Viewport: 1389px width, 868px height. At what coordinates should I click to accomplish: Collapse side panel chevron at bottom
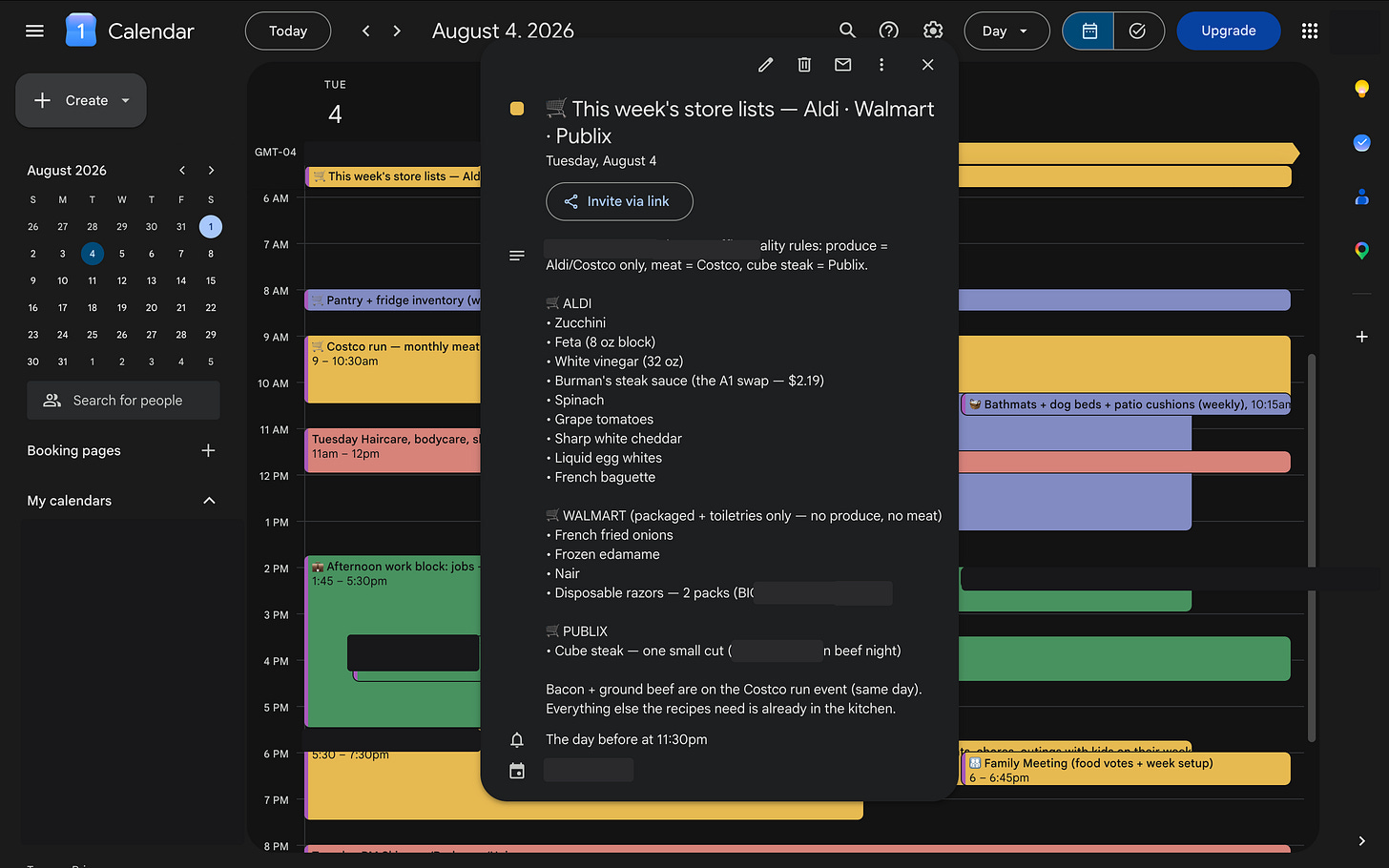(1361, 840)
